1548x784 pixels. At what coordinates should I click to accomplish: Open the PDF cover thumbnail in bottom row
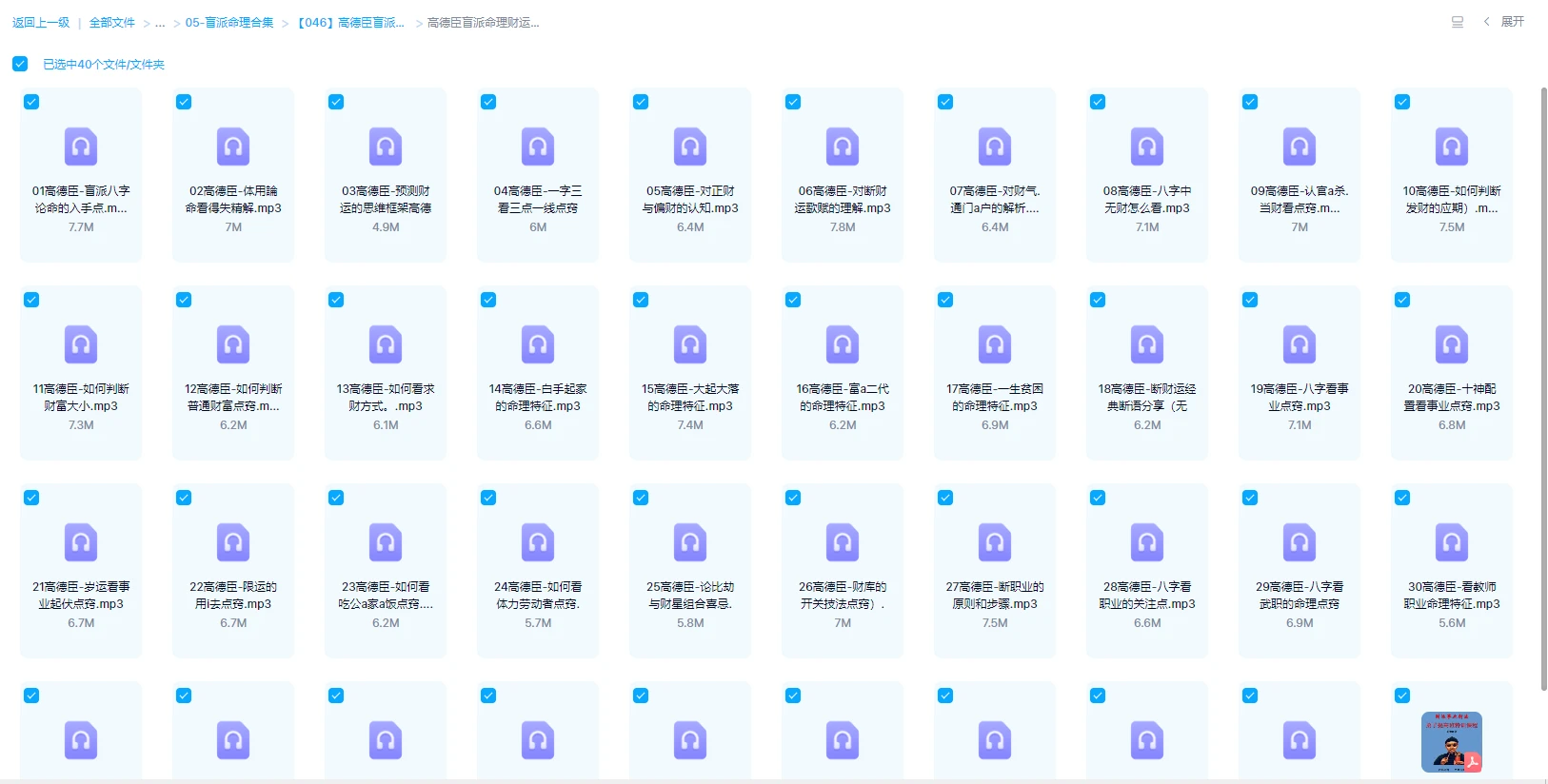[1452, 742]
